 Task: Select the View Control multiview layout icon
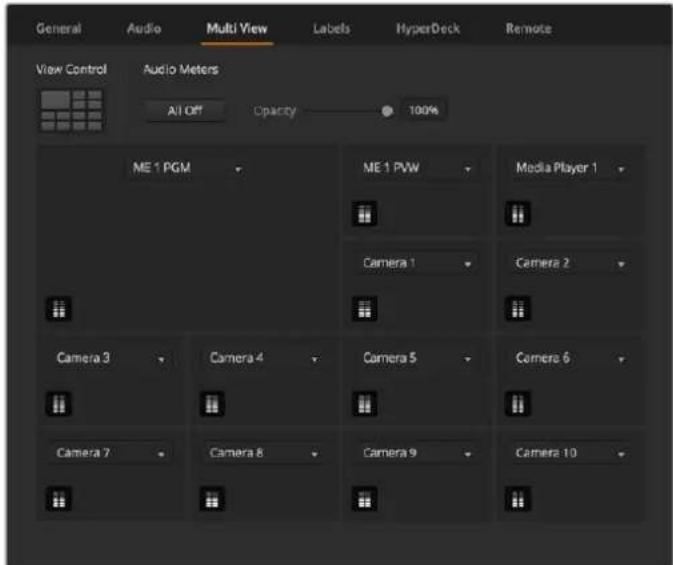[x=71, y=110]
